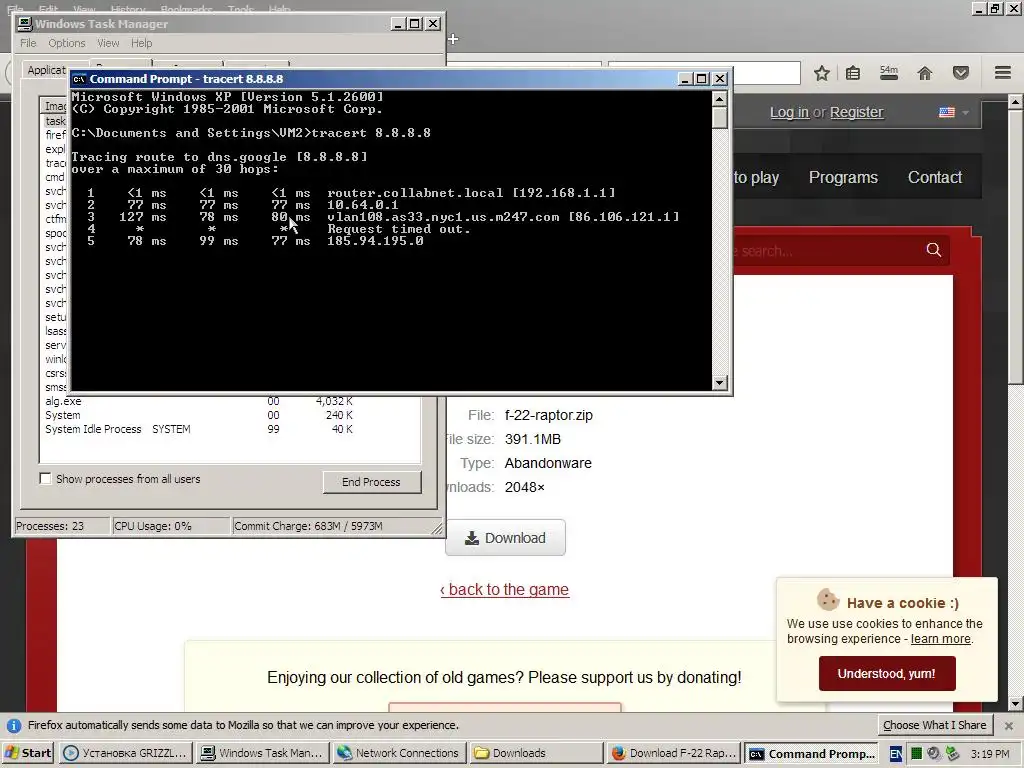Click Choose What I Share button
The image size is (1024, 768).
point(935,726)
